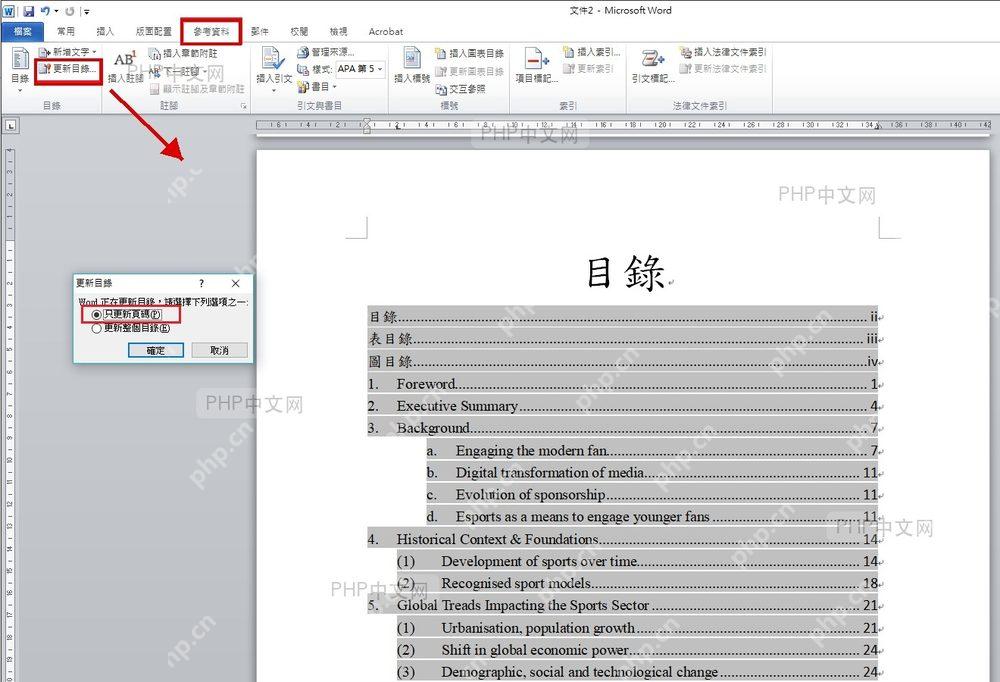
Task: Click the first-line indent marker on the ruler
Action: 366,121
